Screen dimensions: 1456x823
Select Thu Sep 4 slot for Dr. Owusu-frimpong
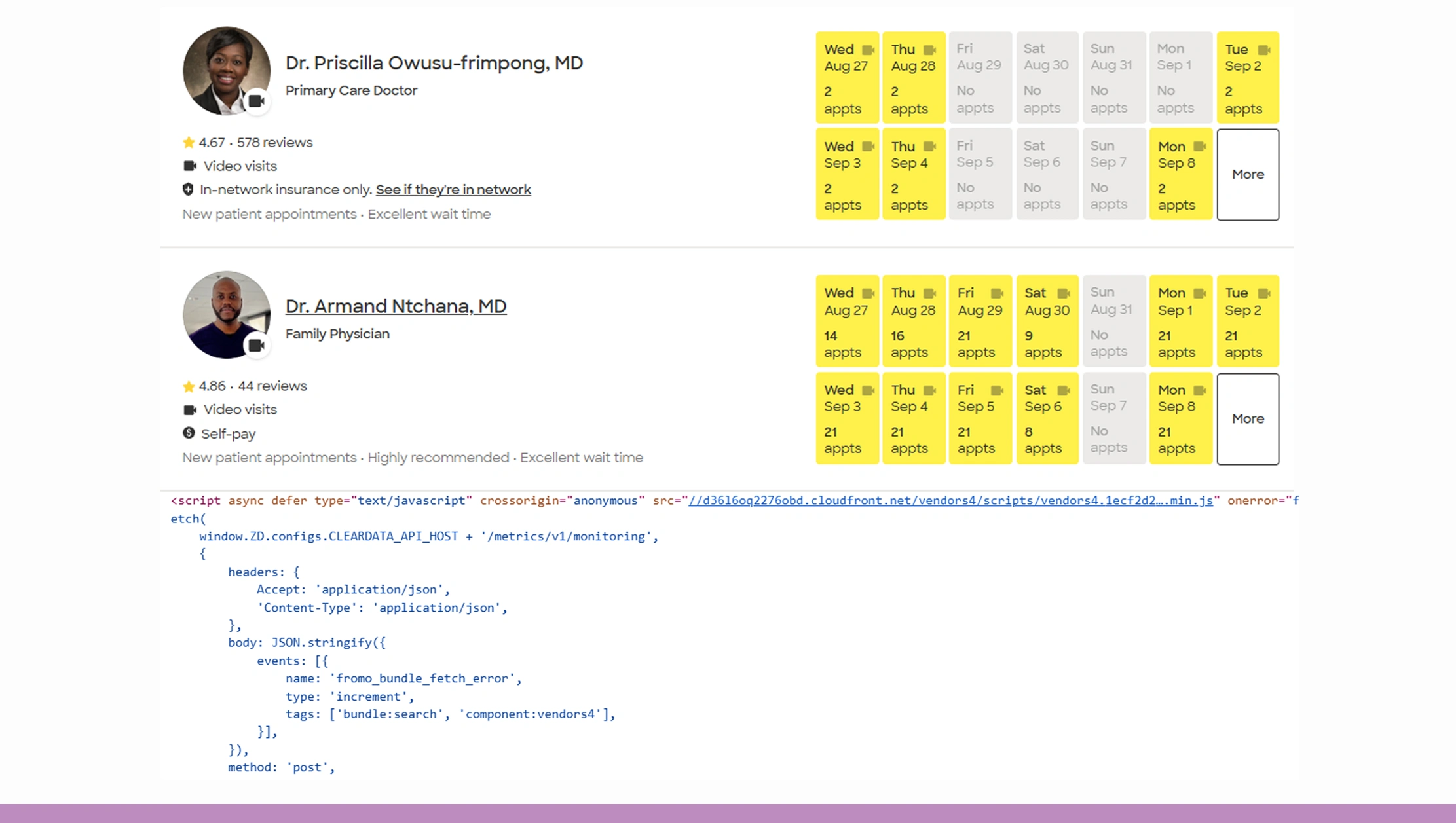[x=913, y=174]
